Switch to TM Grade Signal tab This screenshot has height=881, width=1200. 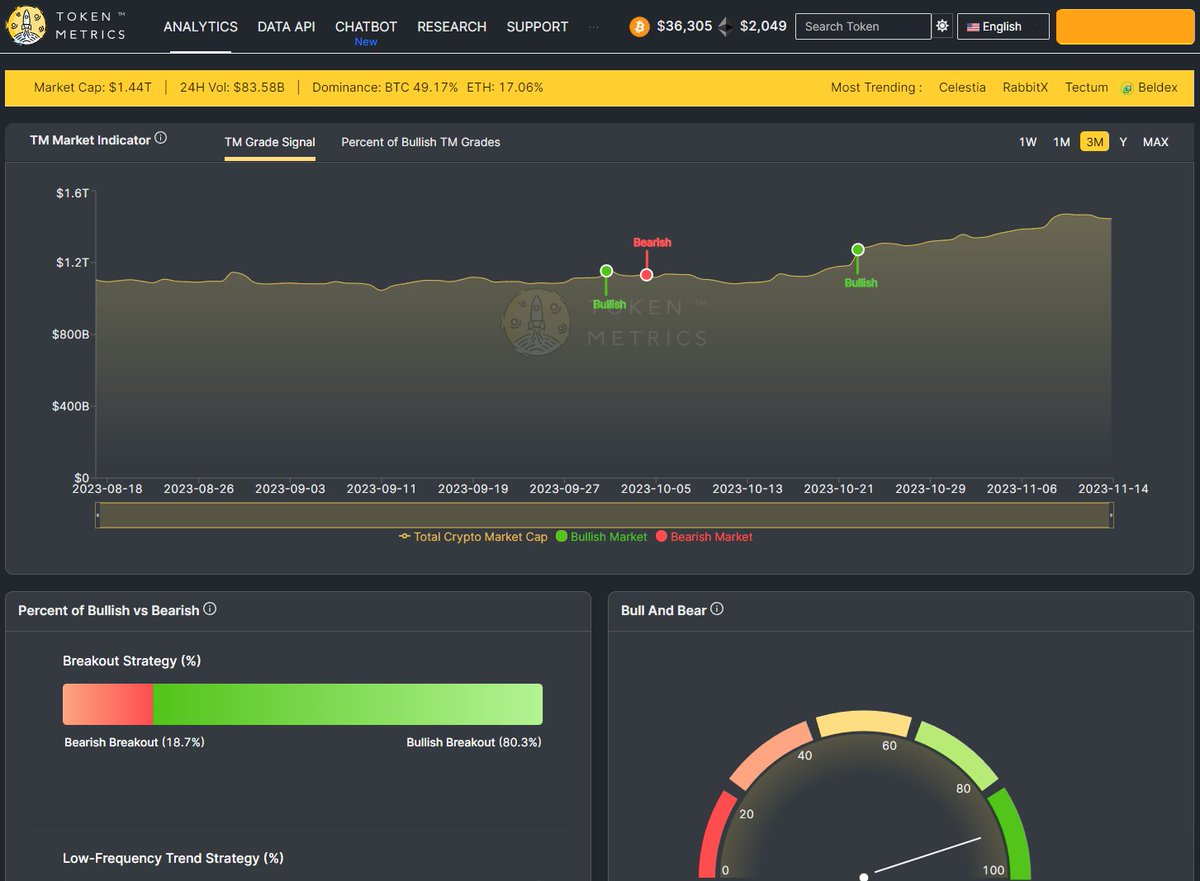pos(270,142)
